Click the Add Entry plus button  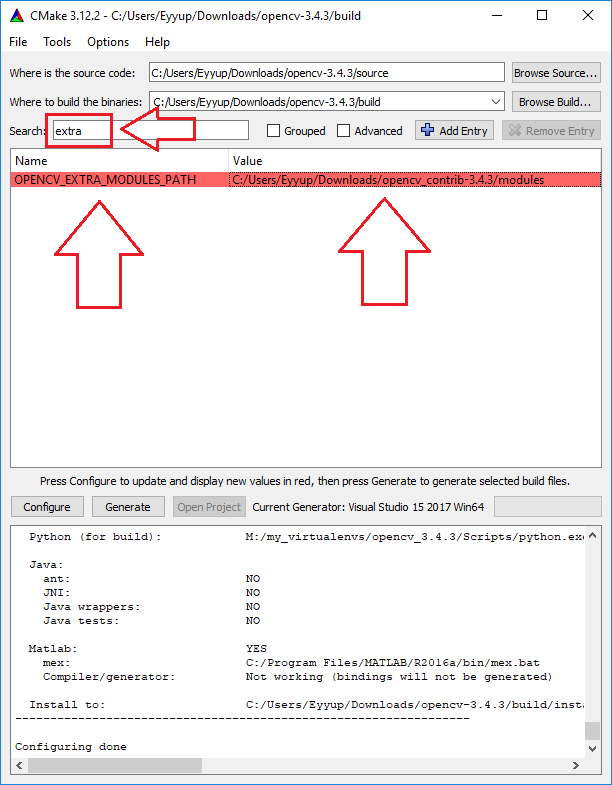coord(454,131)
